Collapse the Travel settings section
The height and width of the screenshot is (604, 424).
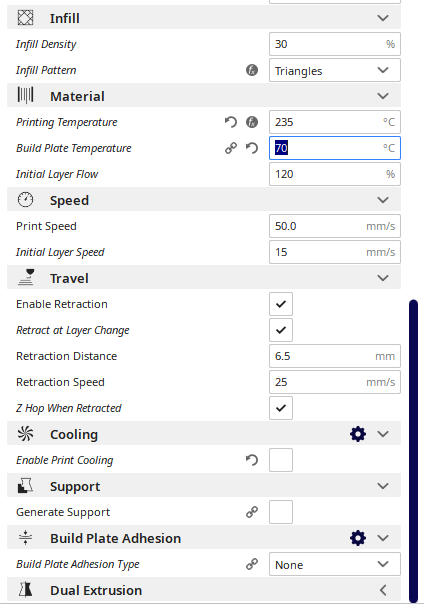tap(204, 278)
